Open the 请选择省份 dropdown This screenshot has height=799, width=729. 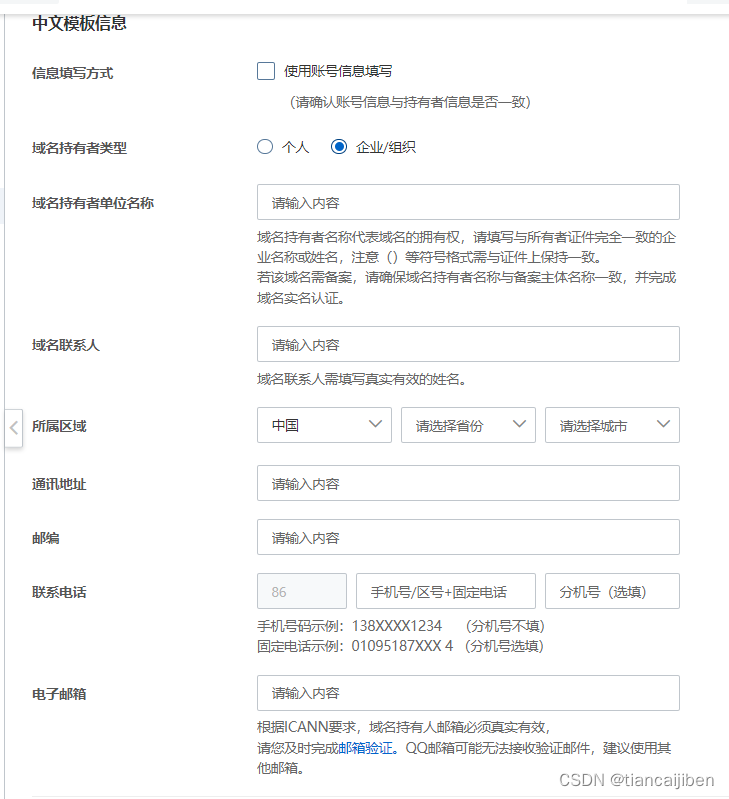point(468,425)
